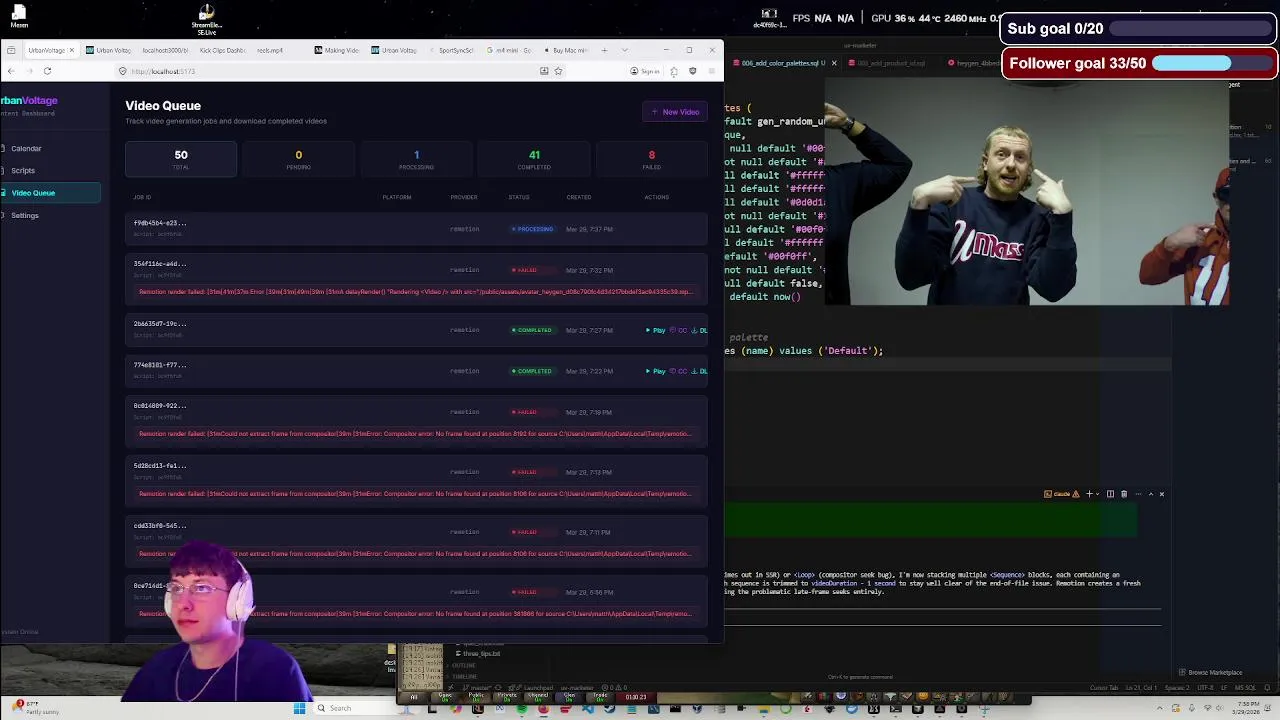Download the 774e8101 job video
Viewport: 1280px width, 720px height.
(x=700, y=371)
